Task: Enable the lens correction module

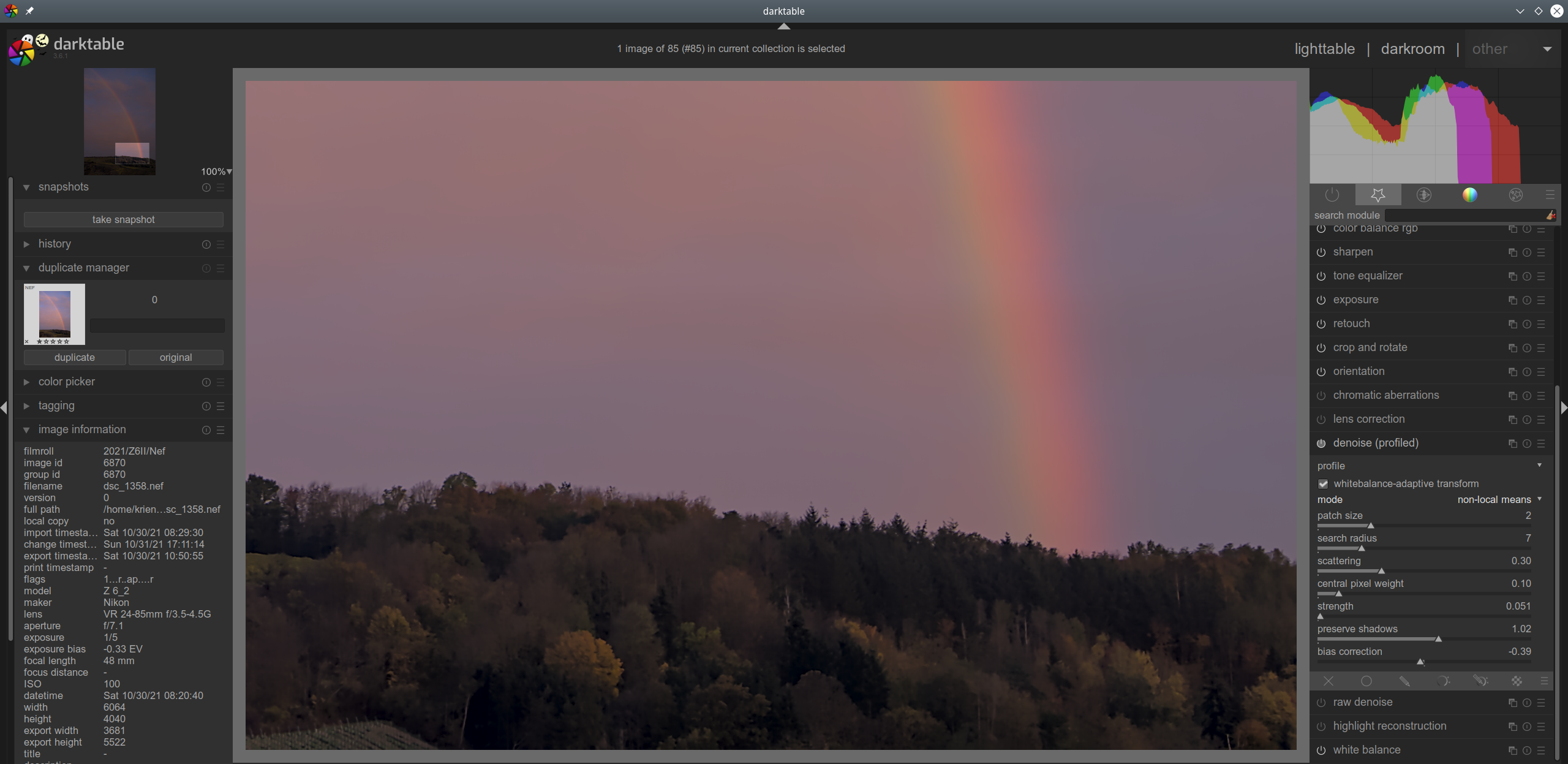Action: coord(1321,420)
